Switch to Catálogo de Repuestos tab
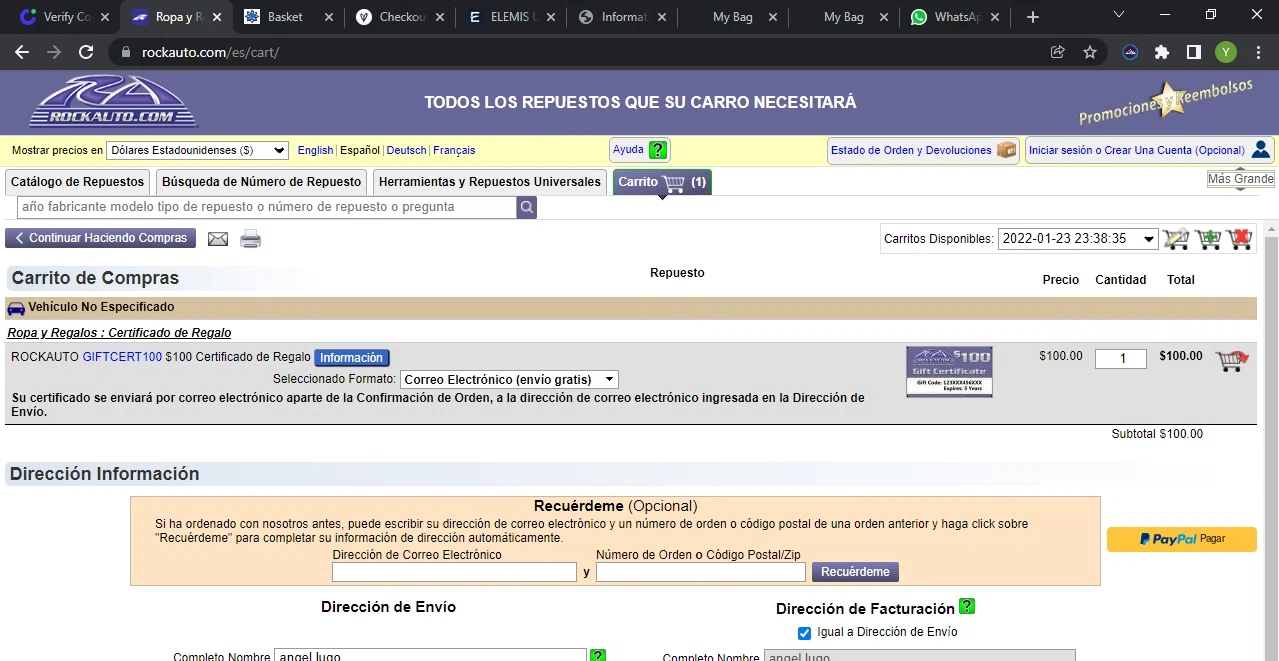Screen dimensions: 1279x661 (78, 182)
